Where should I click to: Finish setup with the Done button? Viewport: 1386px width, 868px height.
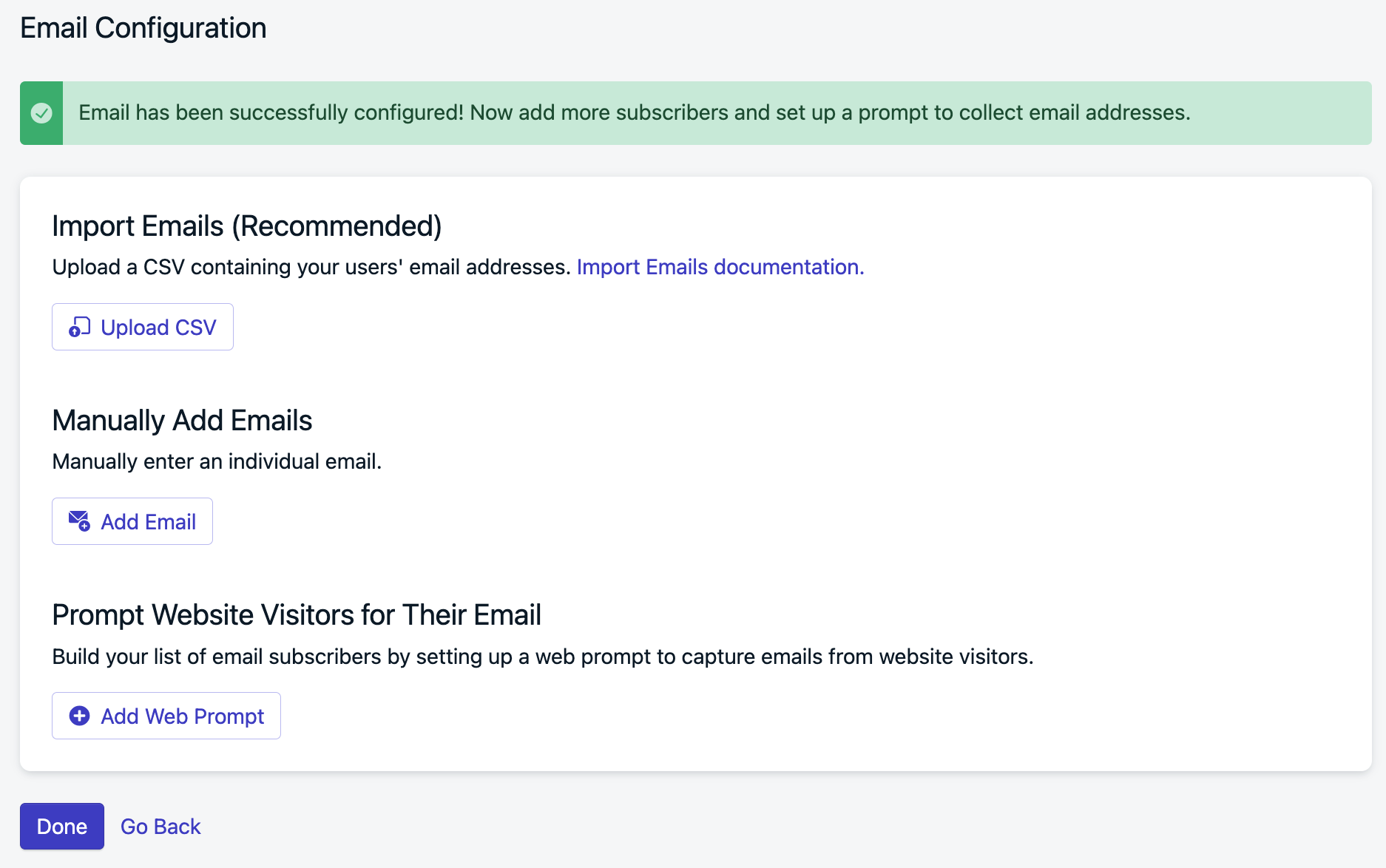tap(62, 826)
